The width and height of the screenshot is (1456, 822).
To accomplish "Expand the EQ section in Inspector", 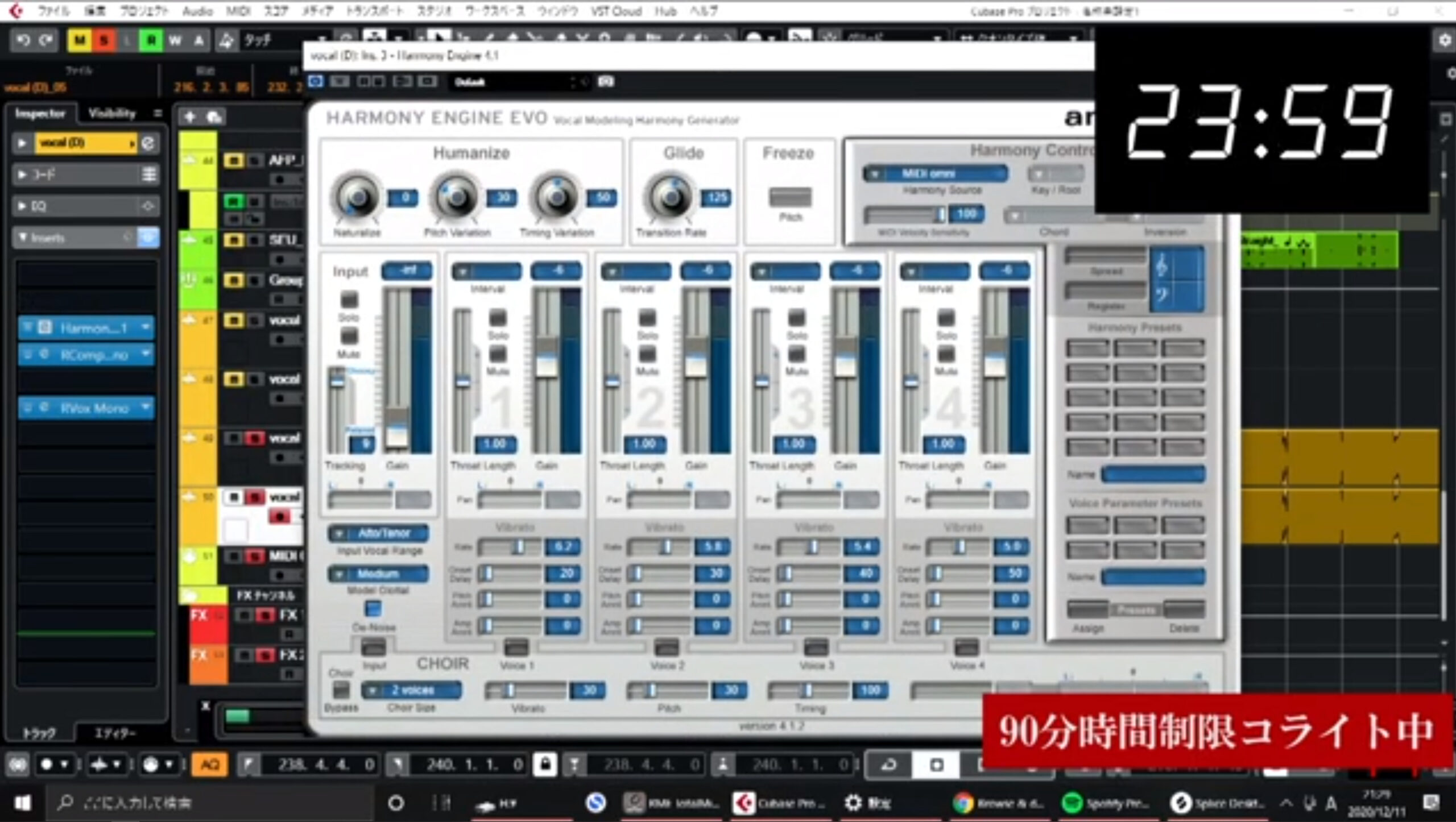I will click(x=22, y=206).
